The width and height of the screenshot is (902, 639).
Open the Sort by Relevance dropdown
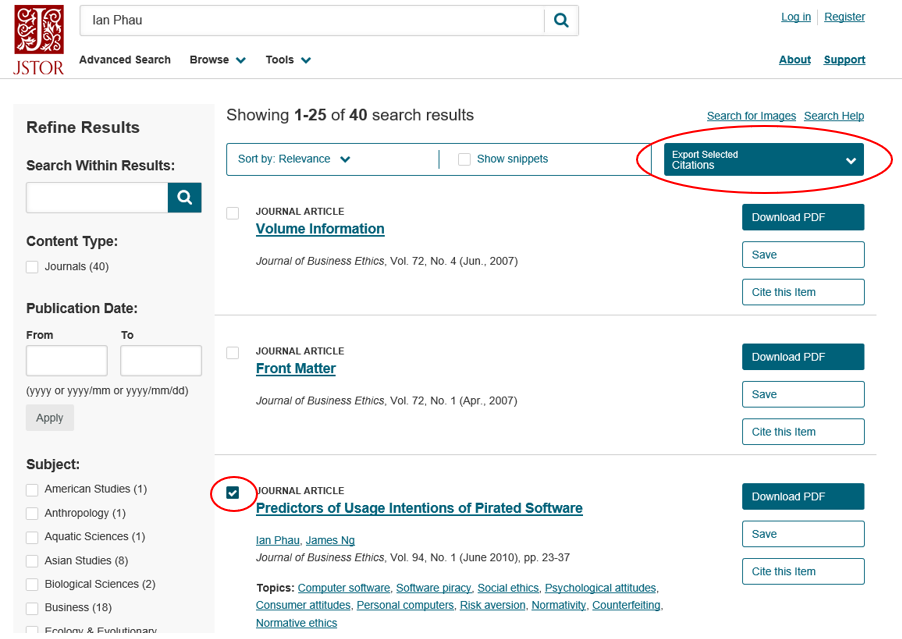pos(294,159)
